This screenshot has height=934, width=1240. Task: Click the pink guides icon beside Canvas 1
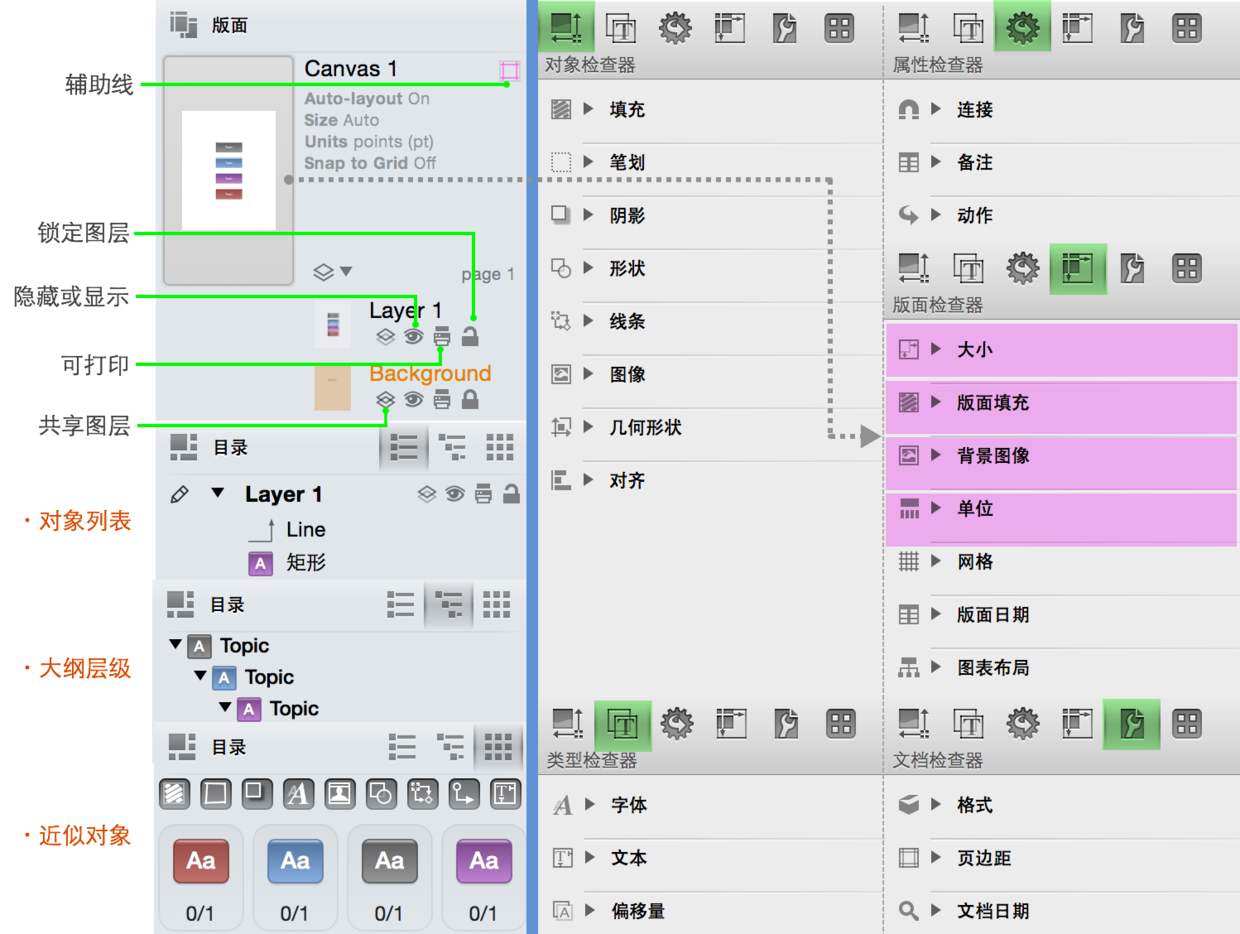tap(510, 71)
